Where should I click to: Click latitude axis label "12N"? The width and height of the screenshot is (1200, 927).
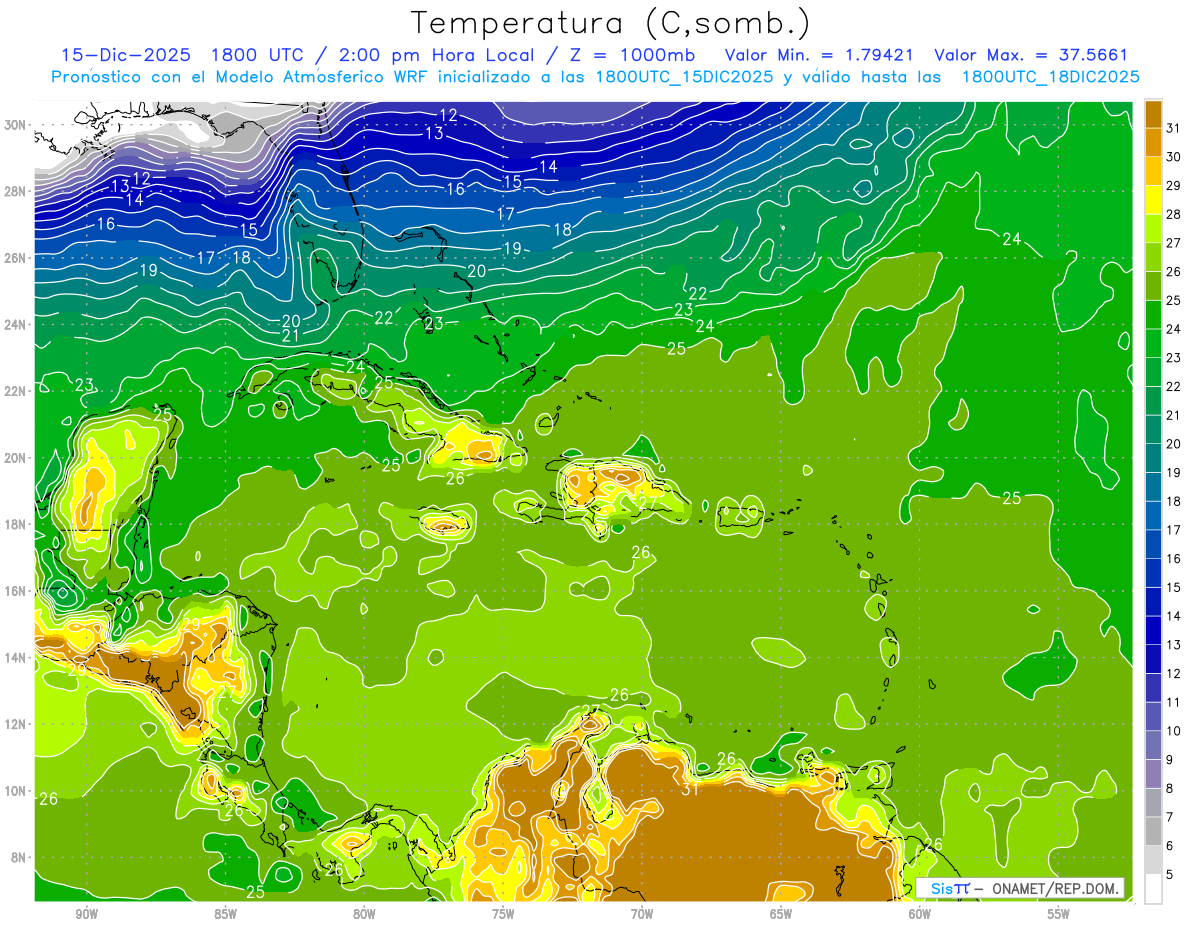pyautogui.click(x=17, y=724)
